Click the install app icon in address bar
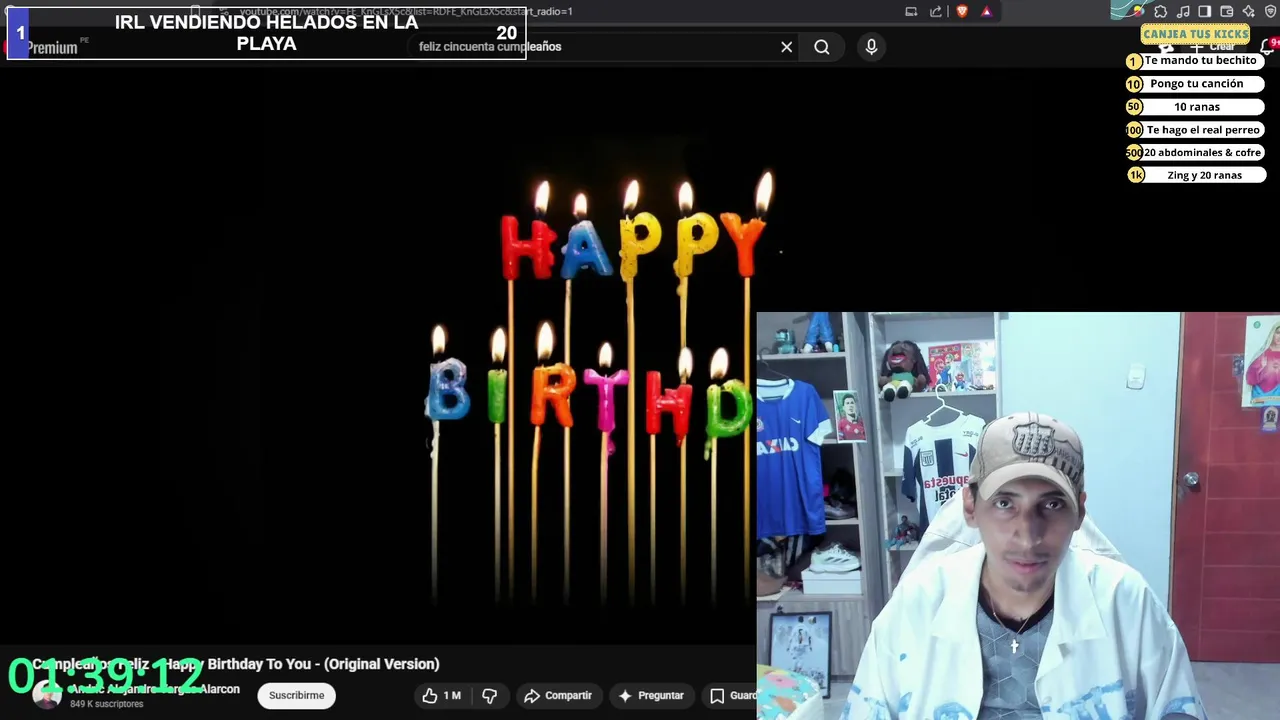Image resolution: width=1280 pixels, height=720 pixels. pyautogui.click(x=911, y=12)
